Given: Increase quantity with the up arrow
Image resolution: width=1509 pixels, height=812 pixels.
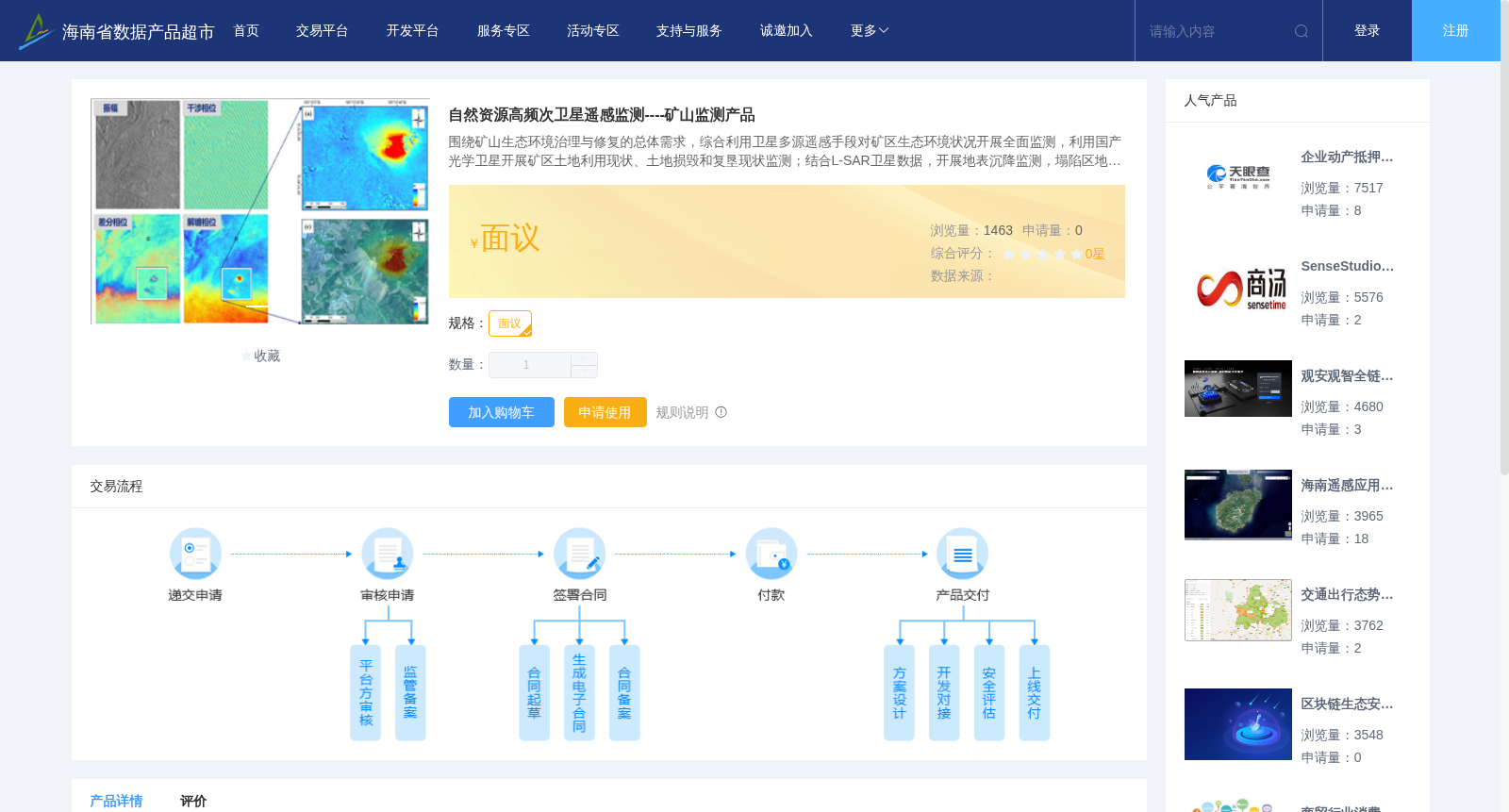Looking at the screenshot, I should point(584,358).
